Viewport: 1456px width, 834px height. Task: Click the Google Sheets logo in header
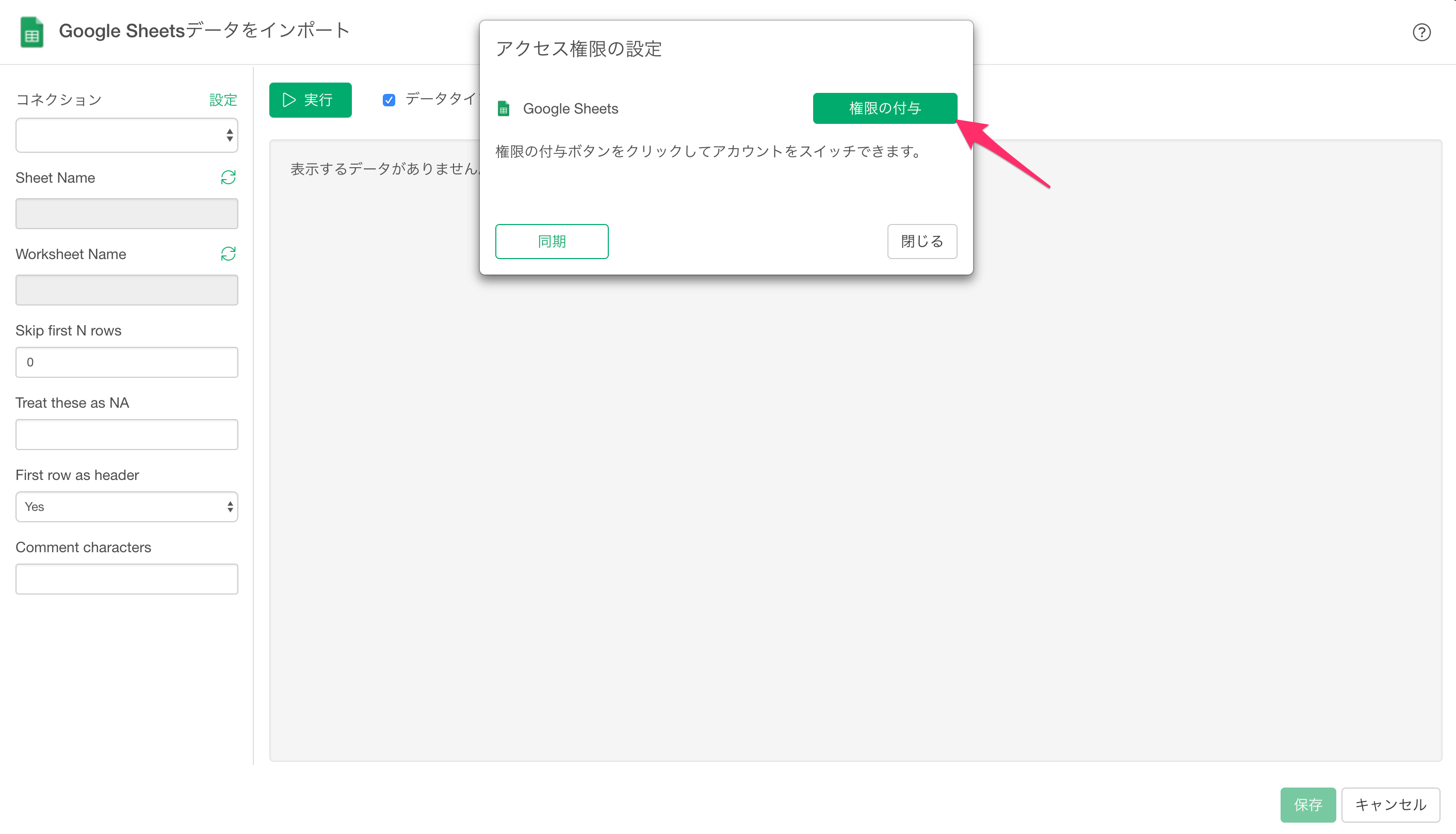tap(32, 31)
